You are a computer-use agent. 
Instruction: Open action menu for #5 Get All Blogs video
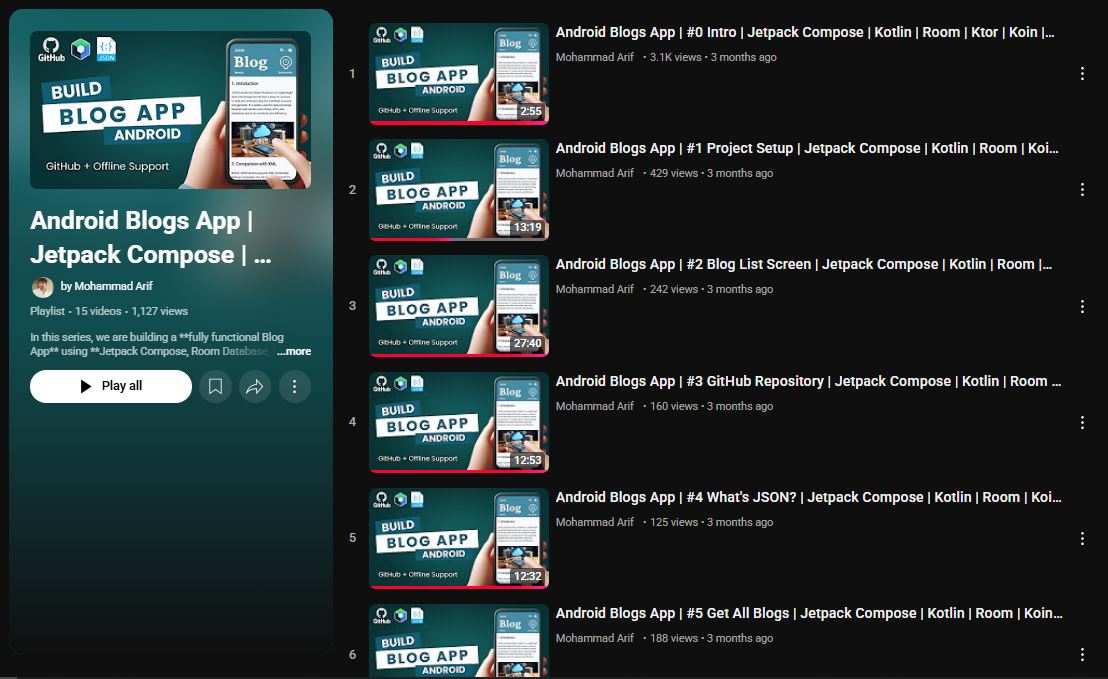(1082, 655)
